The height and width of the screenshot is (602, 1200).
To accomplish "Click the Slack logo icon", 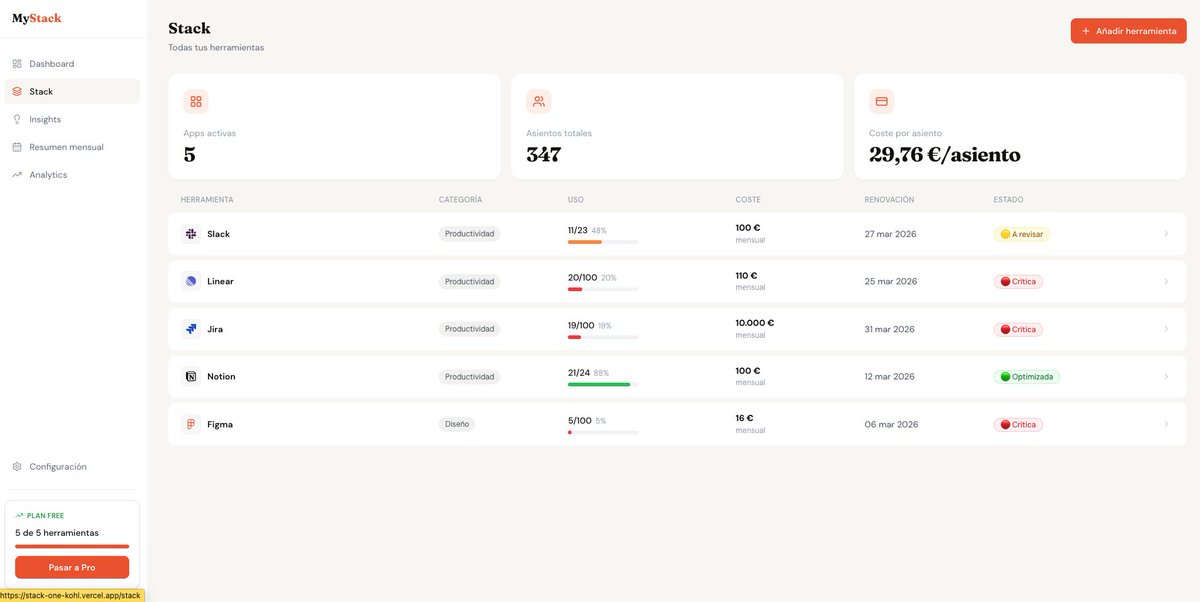I will 191,234.
